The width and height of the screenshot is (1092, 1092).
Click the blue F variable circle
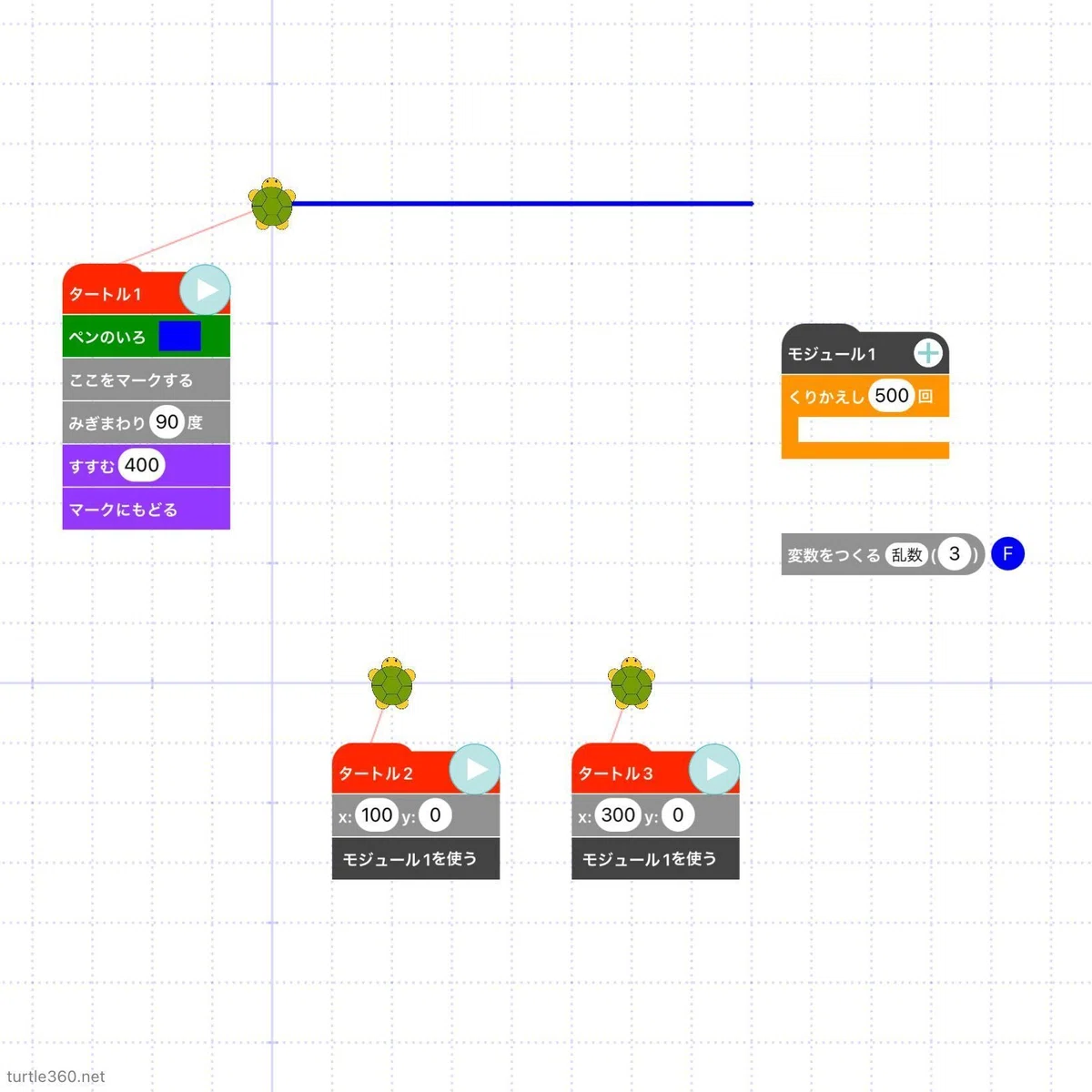click(x=1007, y=553)
